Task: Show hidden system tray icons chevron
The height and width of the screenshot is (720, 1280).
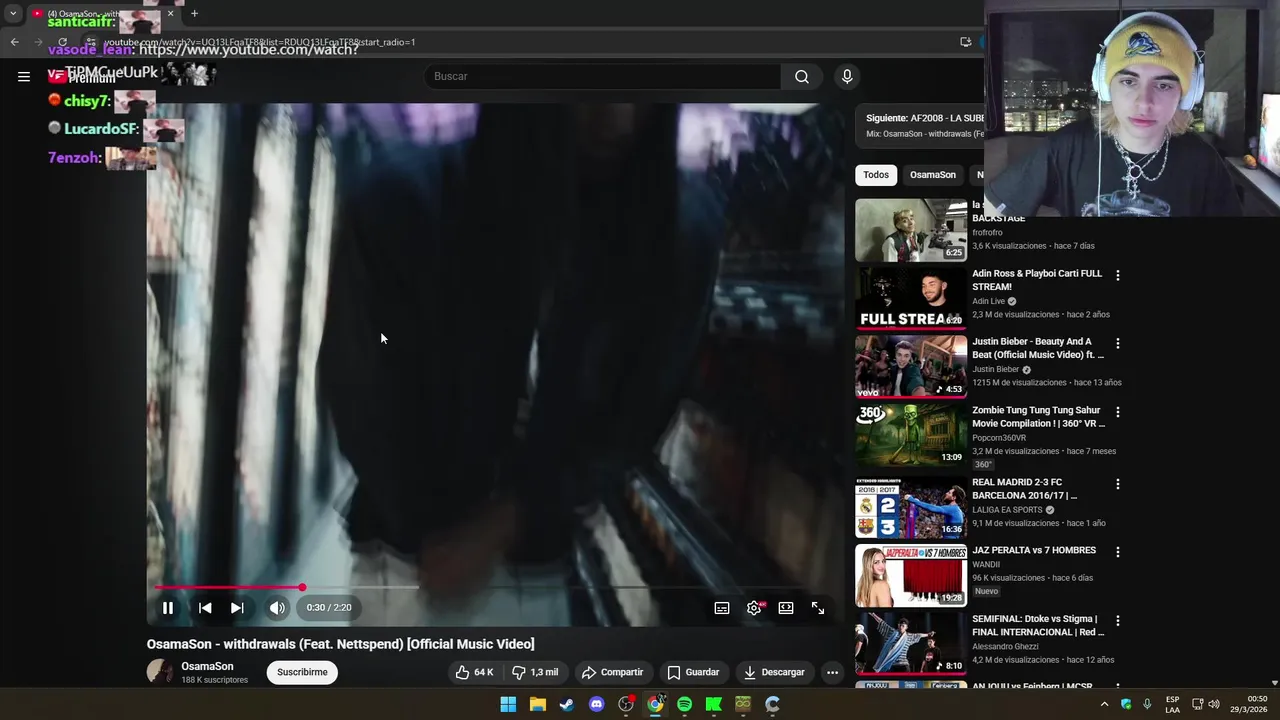Action: point(1104,704)
